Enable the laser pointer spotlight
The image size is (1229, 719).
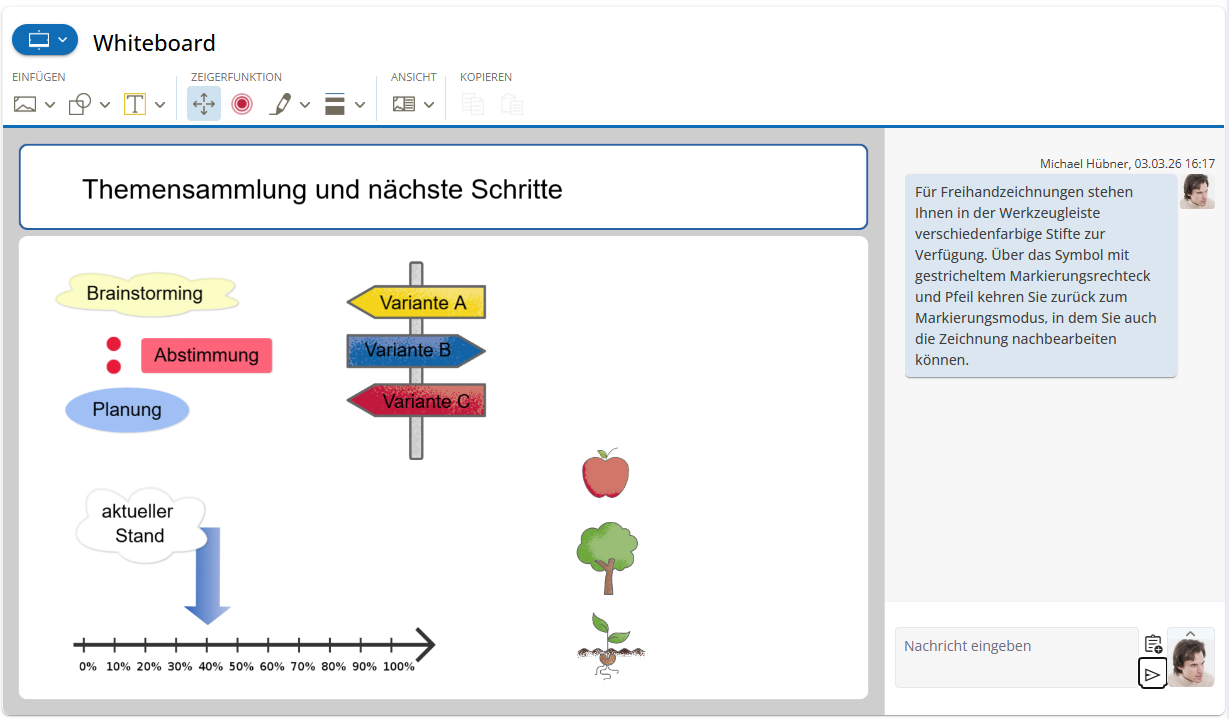pos(241,103)
